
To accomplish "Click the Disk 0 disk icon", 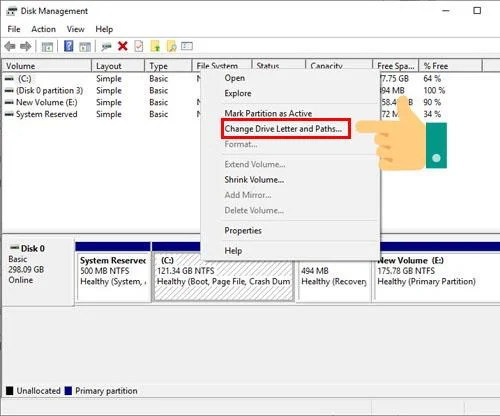I will pos(15,248).
